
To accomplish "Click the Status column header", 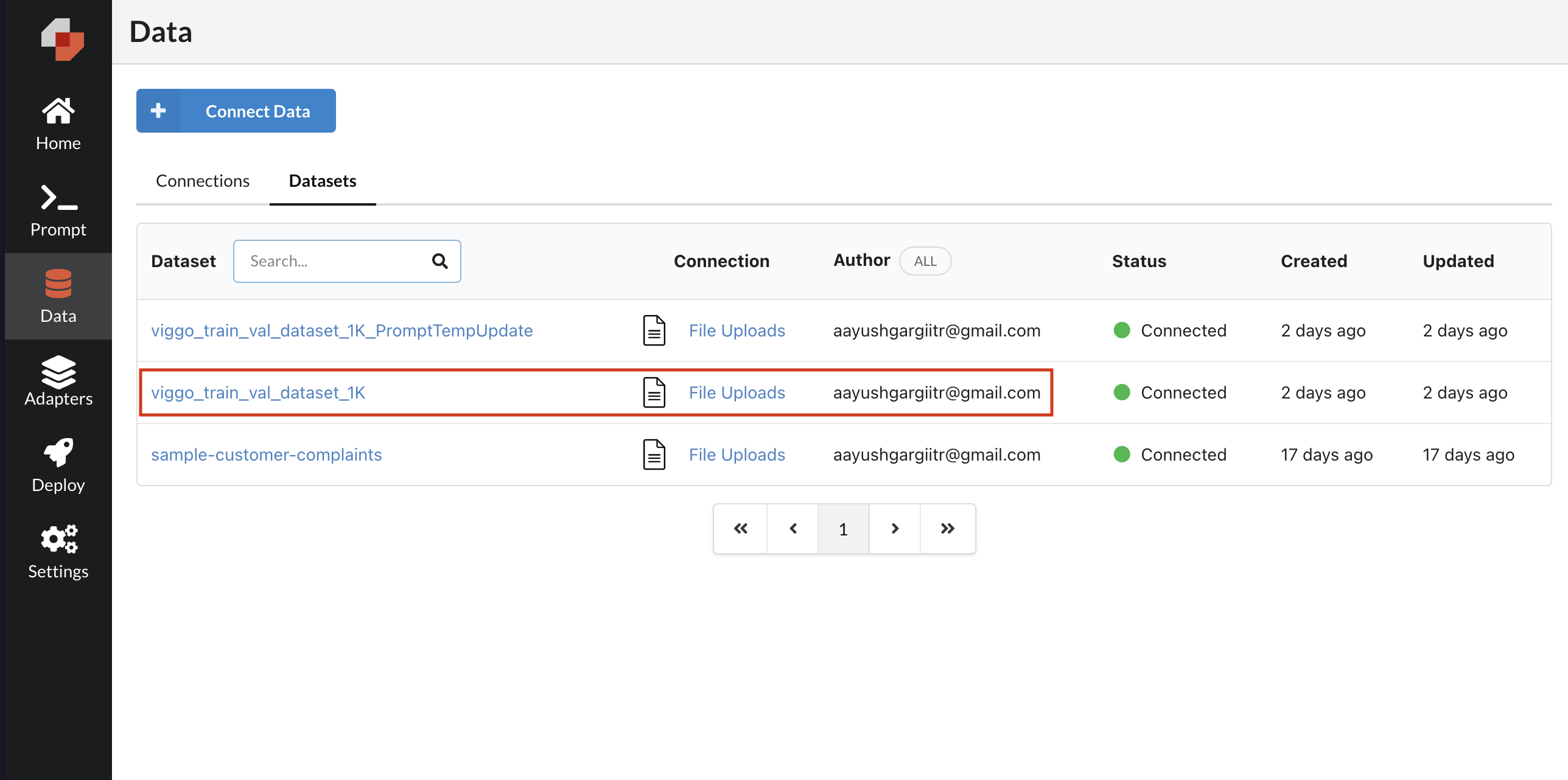I will click(x=1139, y=261).
